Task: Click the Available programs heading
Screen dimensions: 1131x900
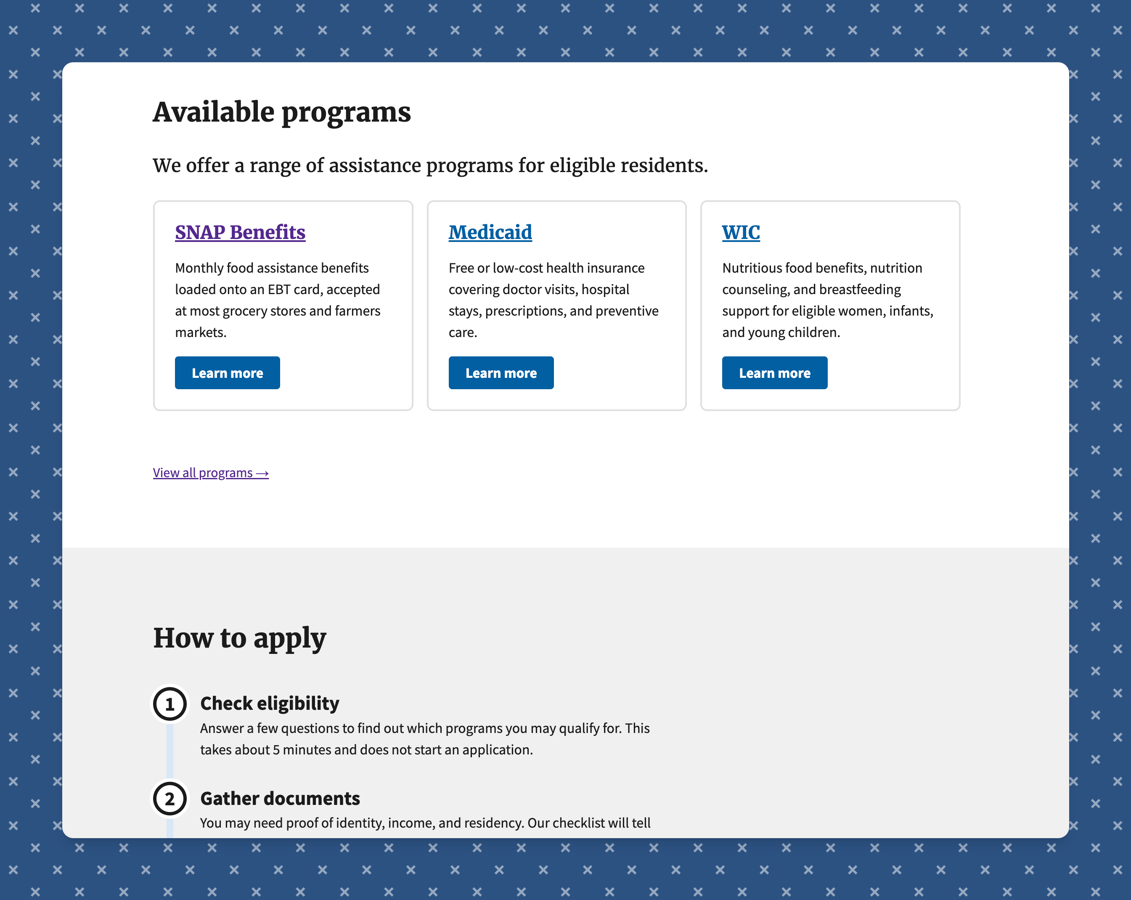Action: pyautogui.click(x=282, y=112)
